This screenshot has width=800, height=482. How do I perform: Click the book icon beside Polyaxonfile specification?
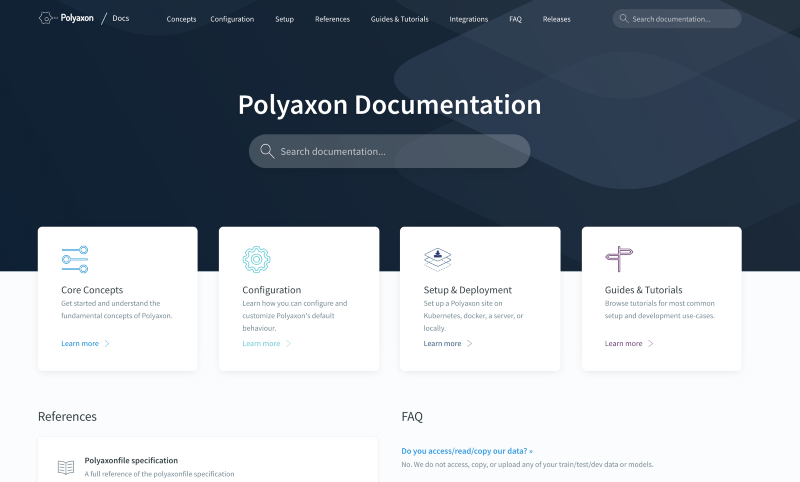(x=66, y=467)
